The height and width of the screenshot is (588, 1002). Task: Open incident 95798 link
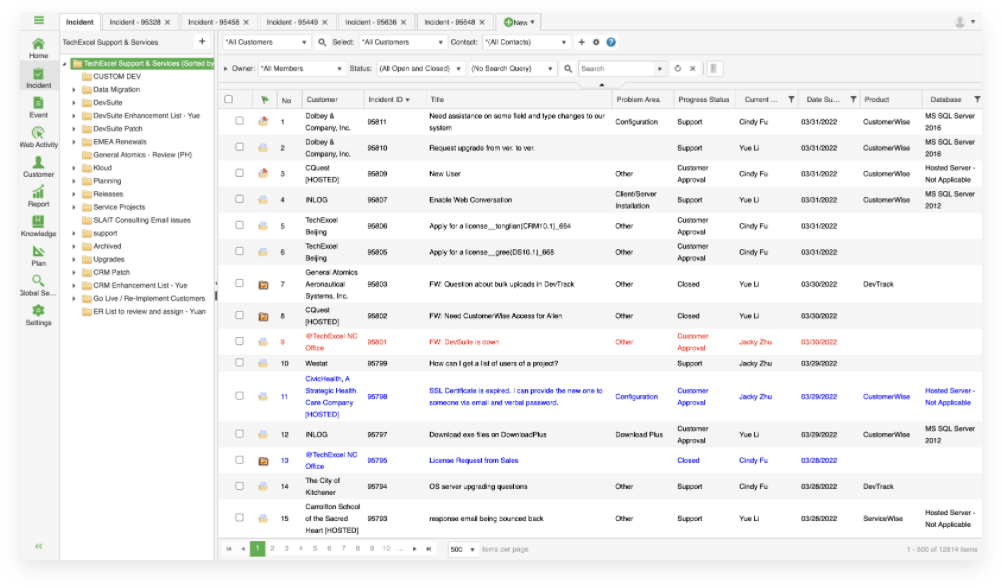click(377, 396)
